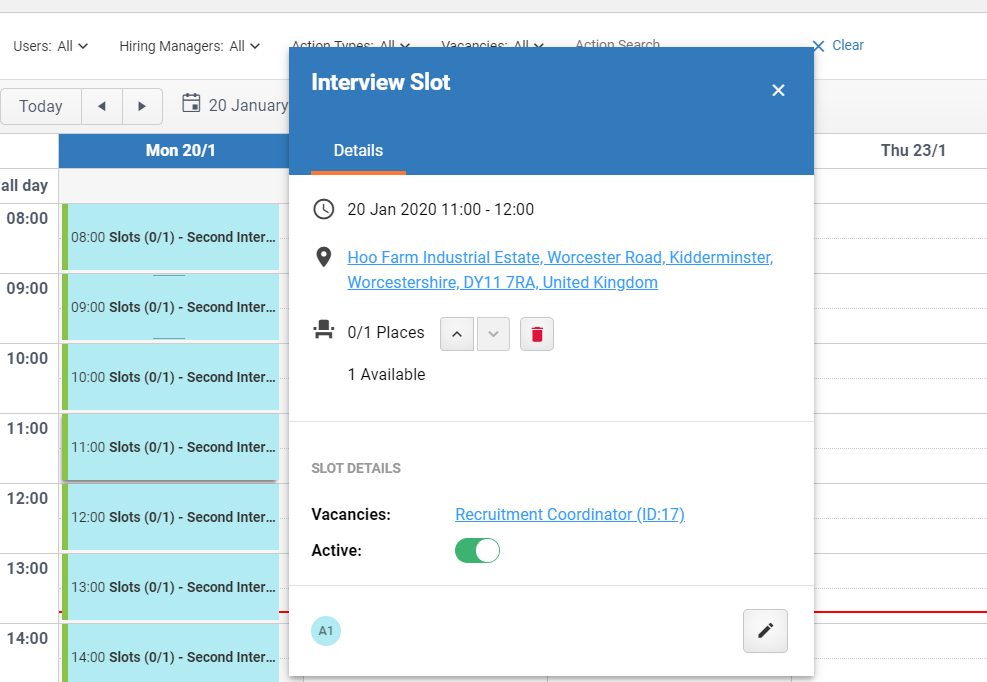Image resolution: width=987 pixels, height=682 pixels.
Task: Click the location pin icon
Action: pos(324,257)
